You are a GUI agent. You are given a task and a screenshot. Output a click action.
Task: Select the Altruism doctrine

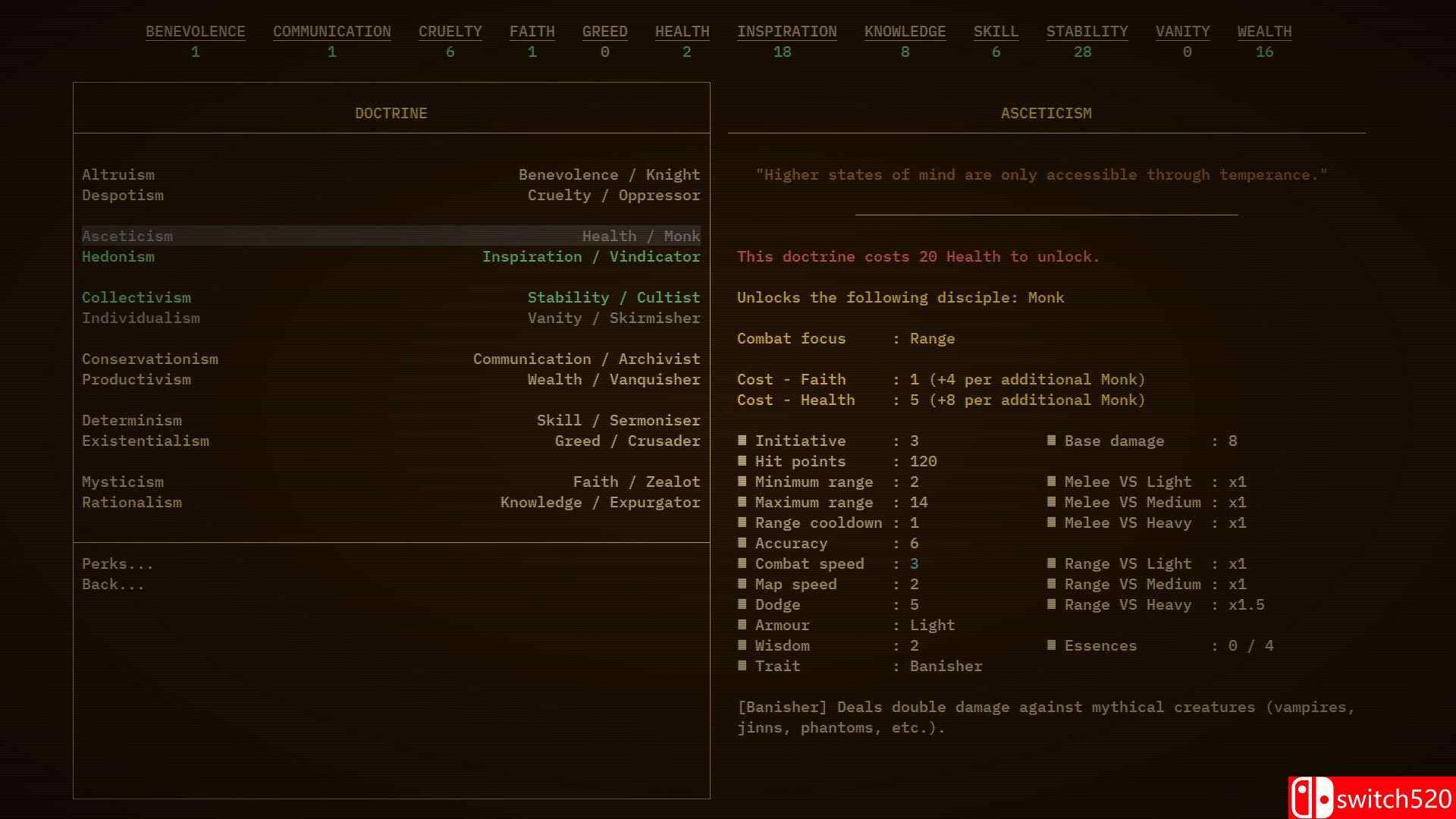[118, 174]
